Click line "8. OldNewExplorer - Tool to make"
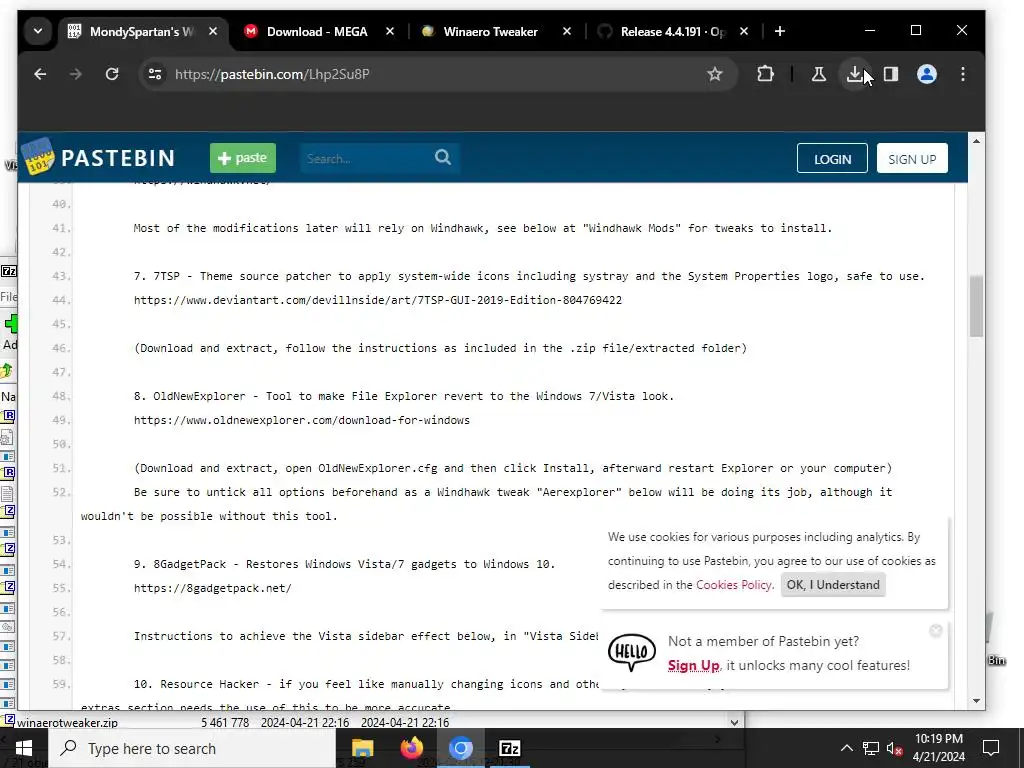Image resolution: width=1024 pixels, height=768 pixels. click(404, 396)
